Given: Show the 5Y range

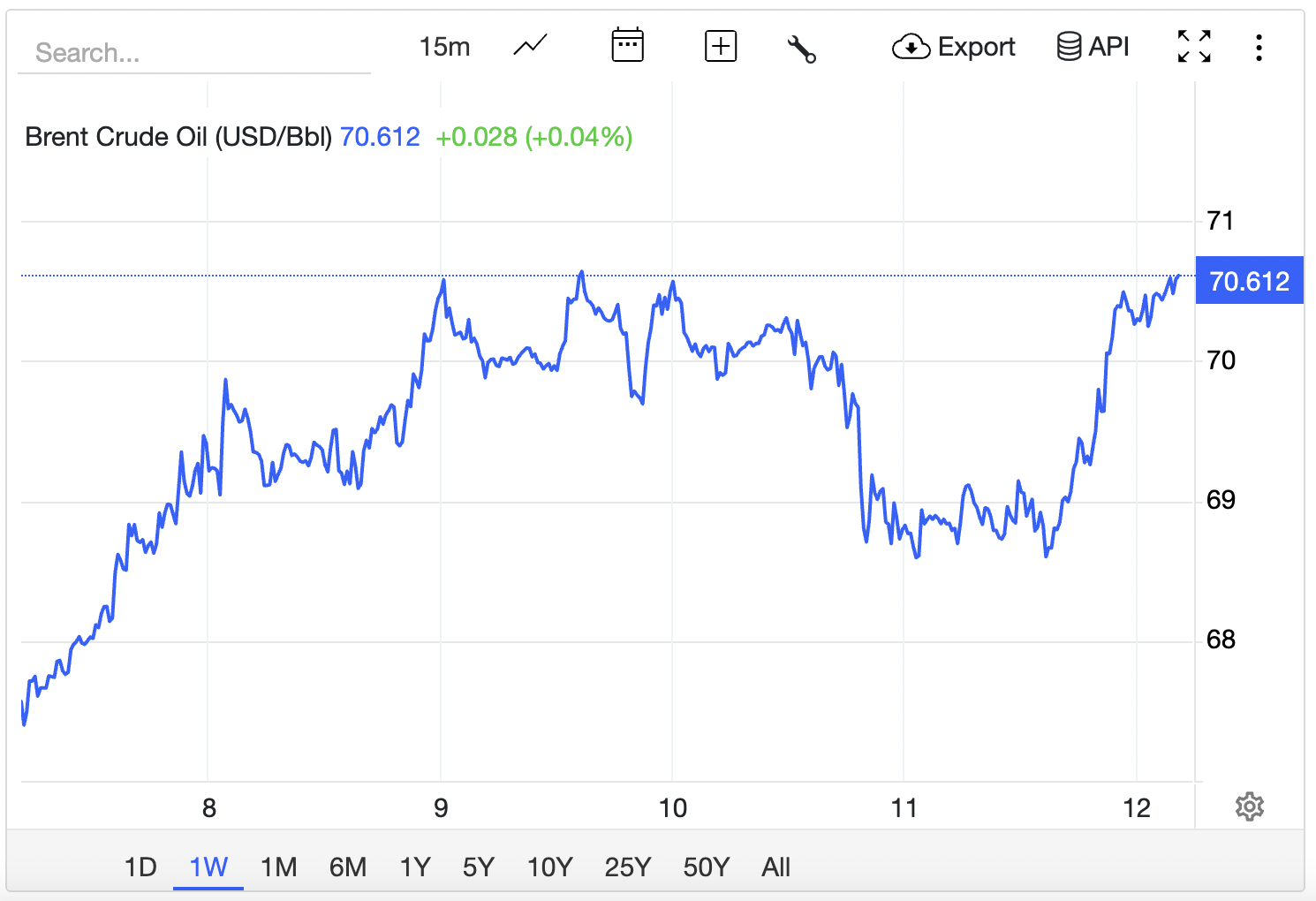Looking at the screenshot, I should [x=478, y=867].
